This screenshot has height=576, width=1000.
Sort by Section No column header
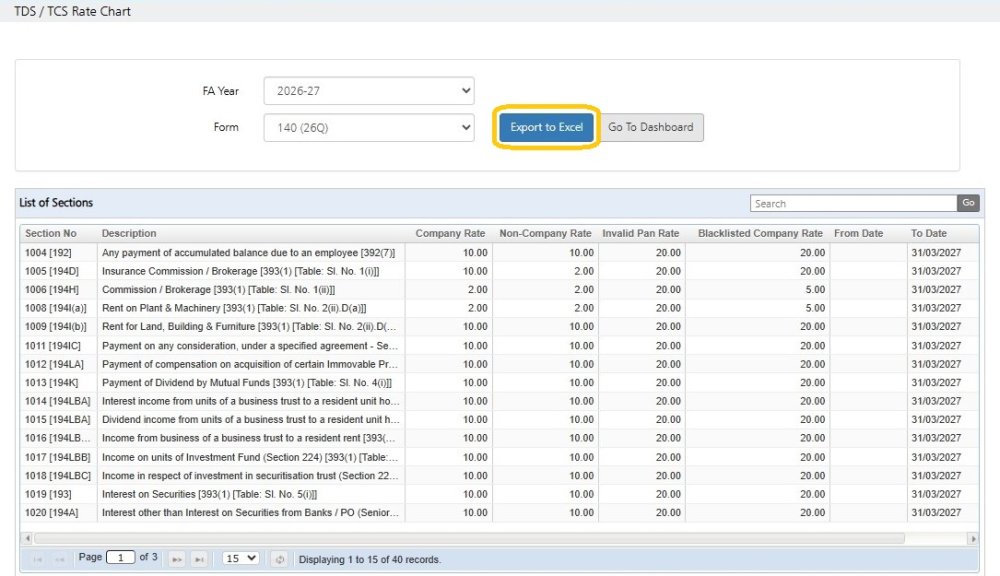pos(50,233)
